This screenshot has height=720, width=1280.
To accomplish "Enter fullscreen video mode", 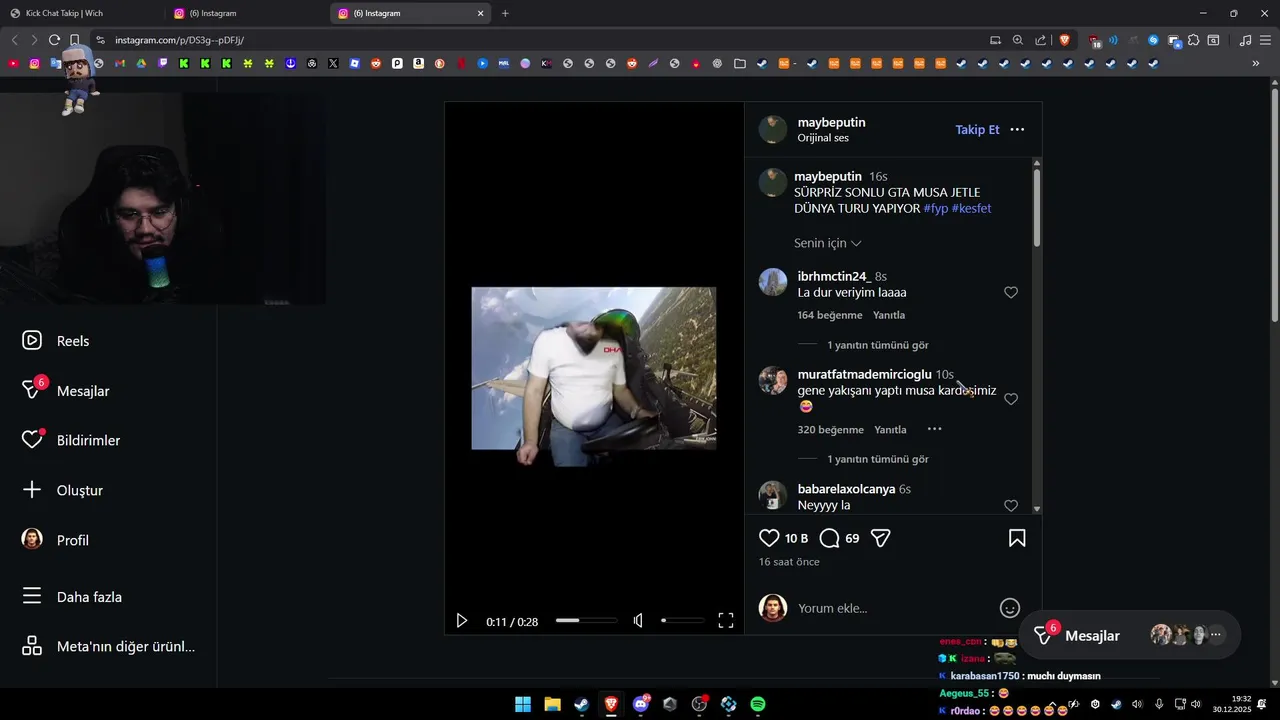I will [x=726, y=621].
